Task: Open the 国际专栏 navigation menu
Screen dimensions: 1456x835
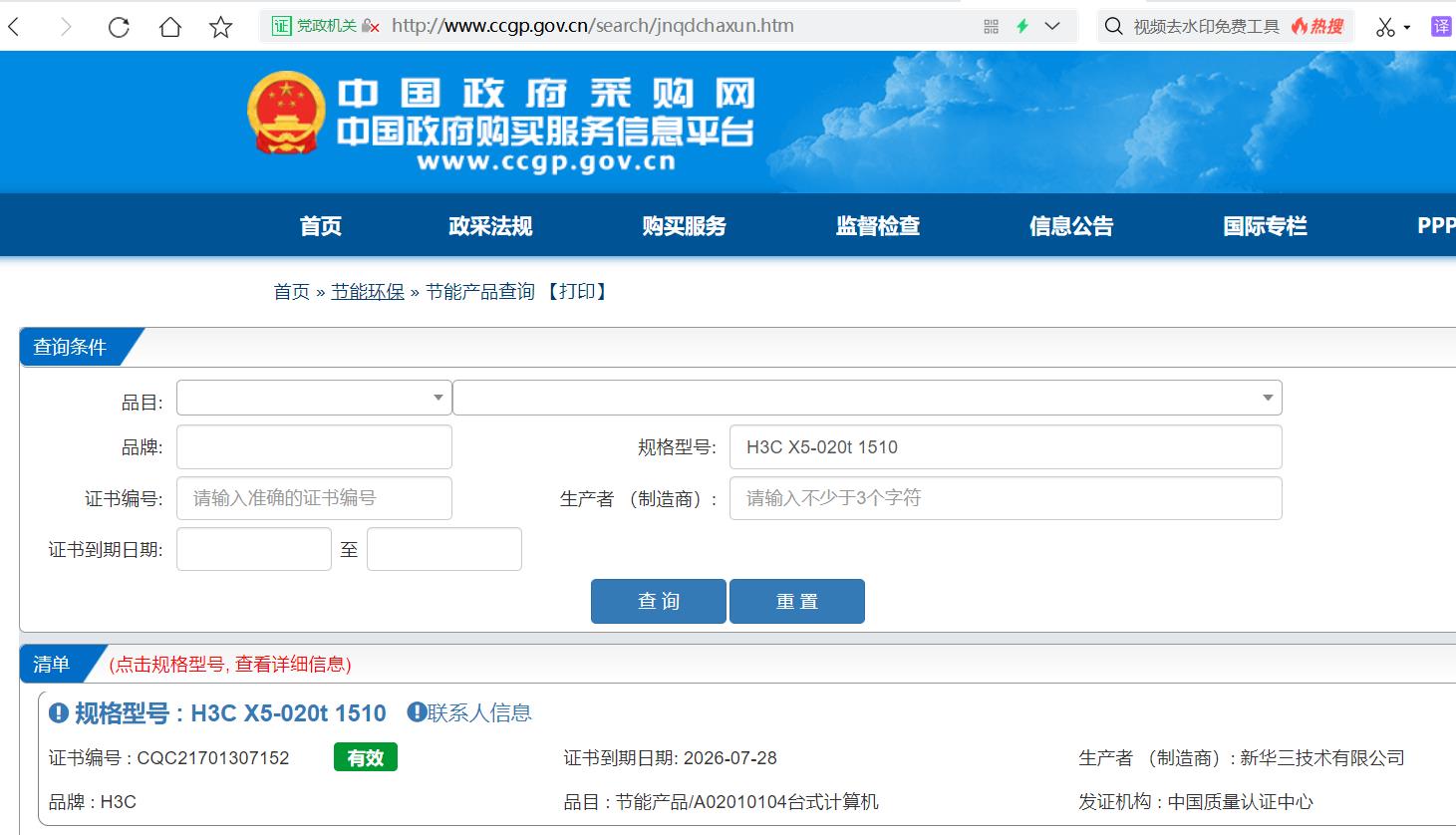Action: tap(1265, 226)
